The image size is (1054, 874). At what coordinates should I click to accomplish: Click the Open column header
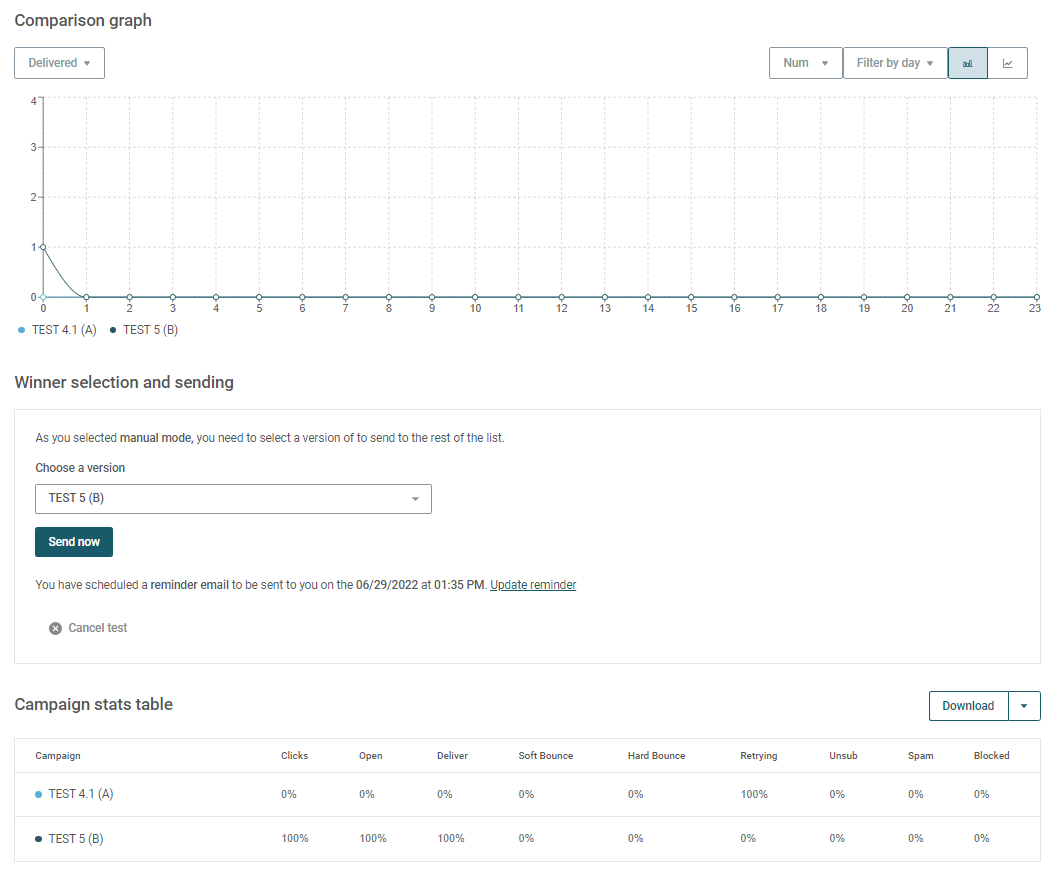pos(370,756)
